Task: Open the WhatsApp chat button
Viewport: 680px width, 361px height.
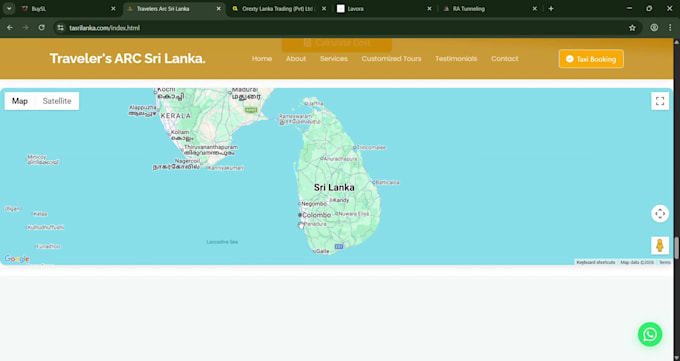Action: coord(650,334)
